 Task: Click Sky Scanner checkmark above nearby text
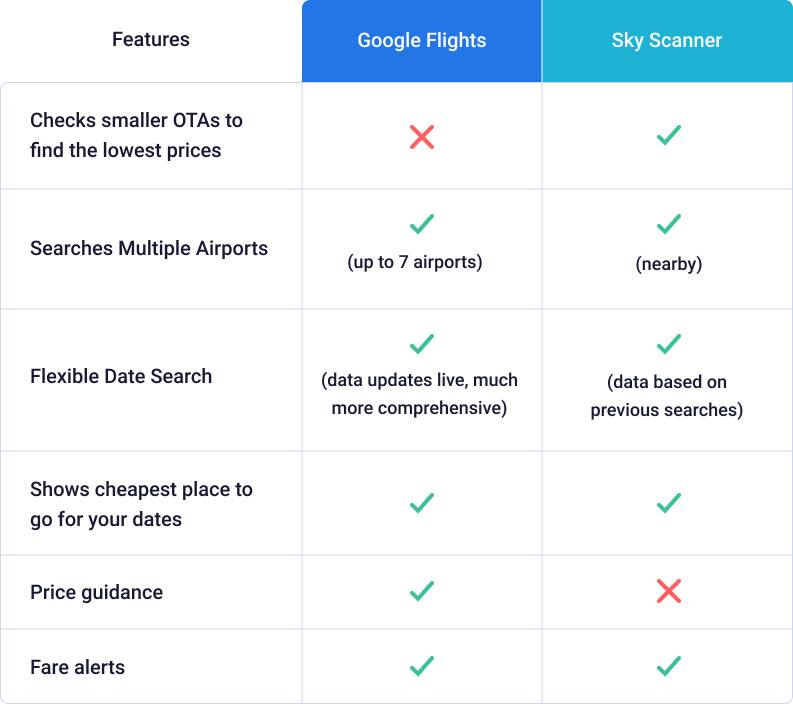tap(668, 224)
